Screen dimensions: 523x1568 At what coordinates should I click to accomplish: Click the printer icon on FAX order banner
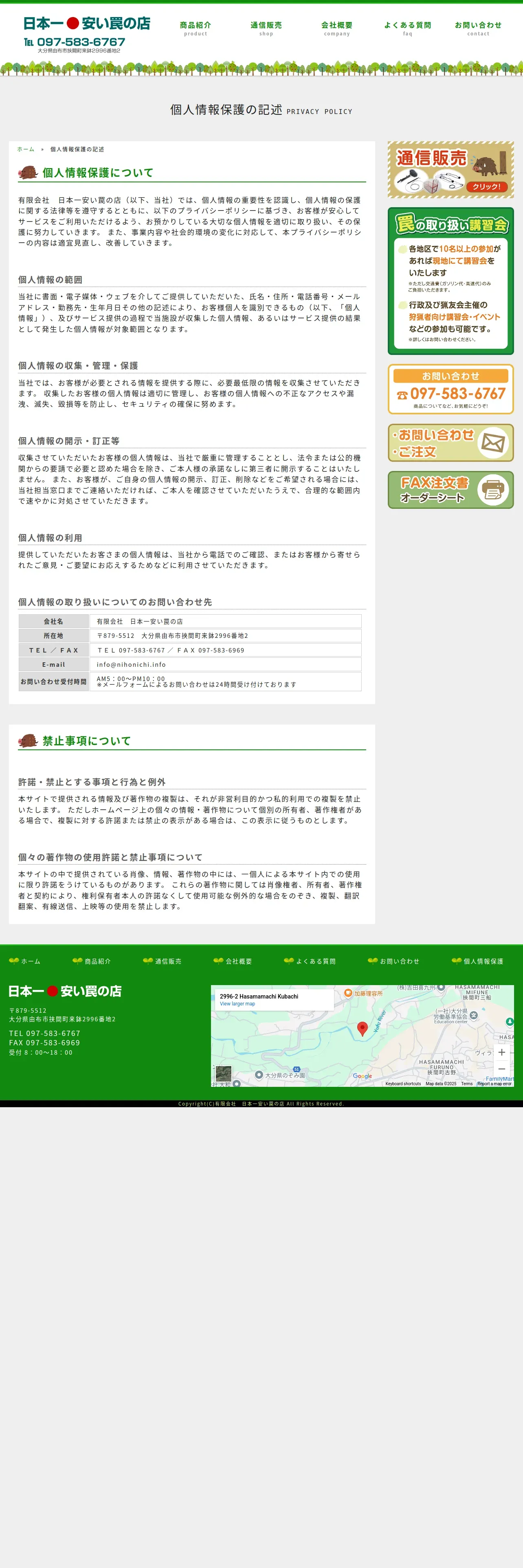(x=492, y=490)
